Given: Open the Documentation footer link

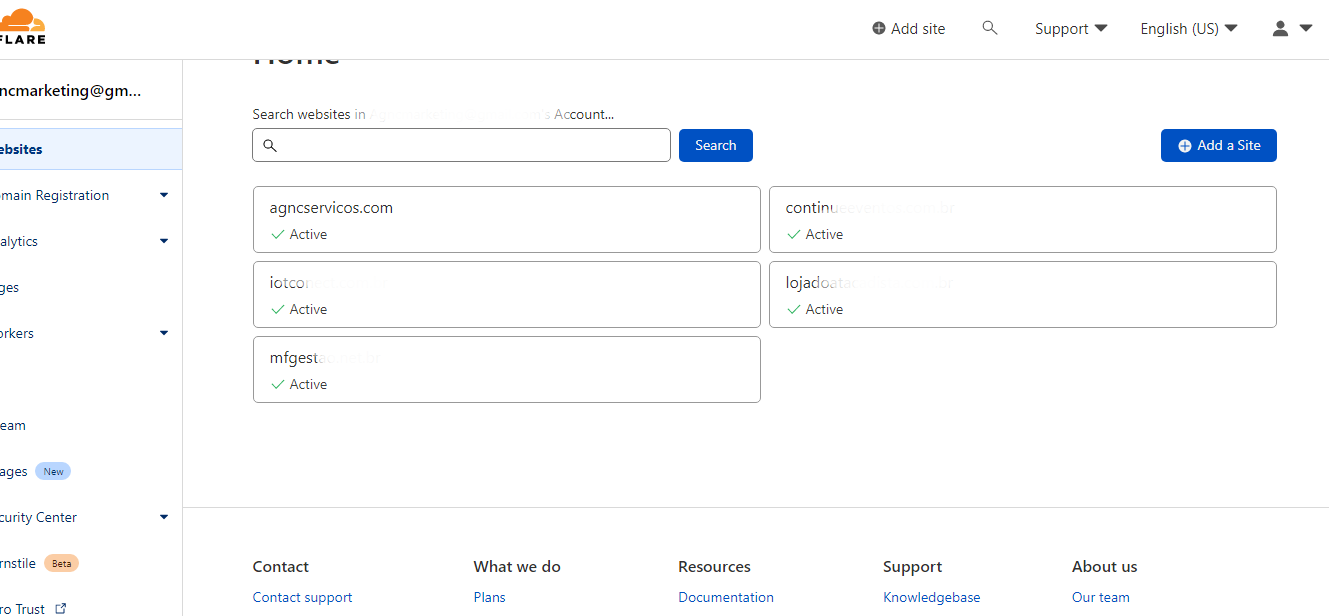Looking at the screenshot, I should point(726,598).
